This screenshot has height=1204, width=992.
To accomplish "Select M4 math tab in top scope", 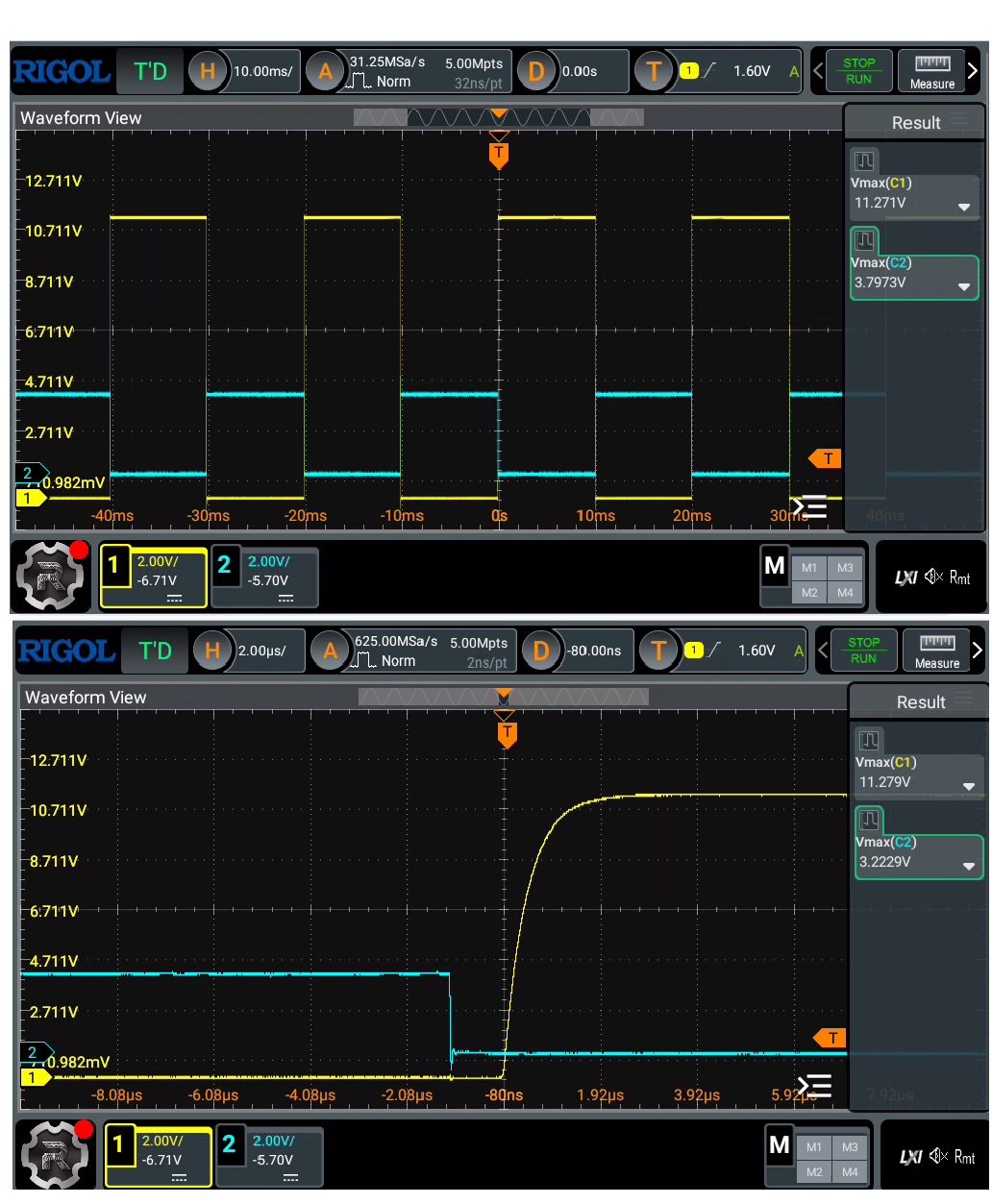I will (845, 593).
